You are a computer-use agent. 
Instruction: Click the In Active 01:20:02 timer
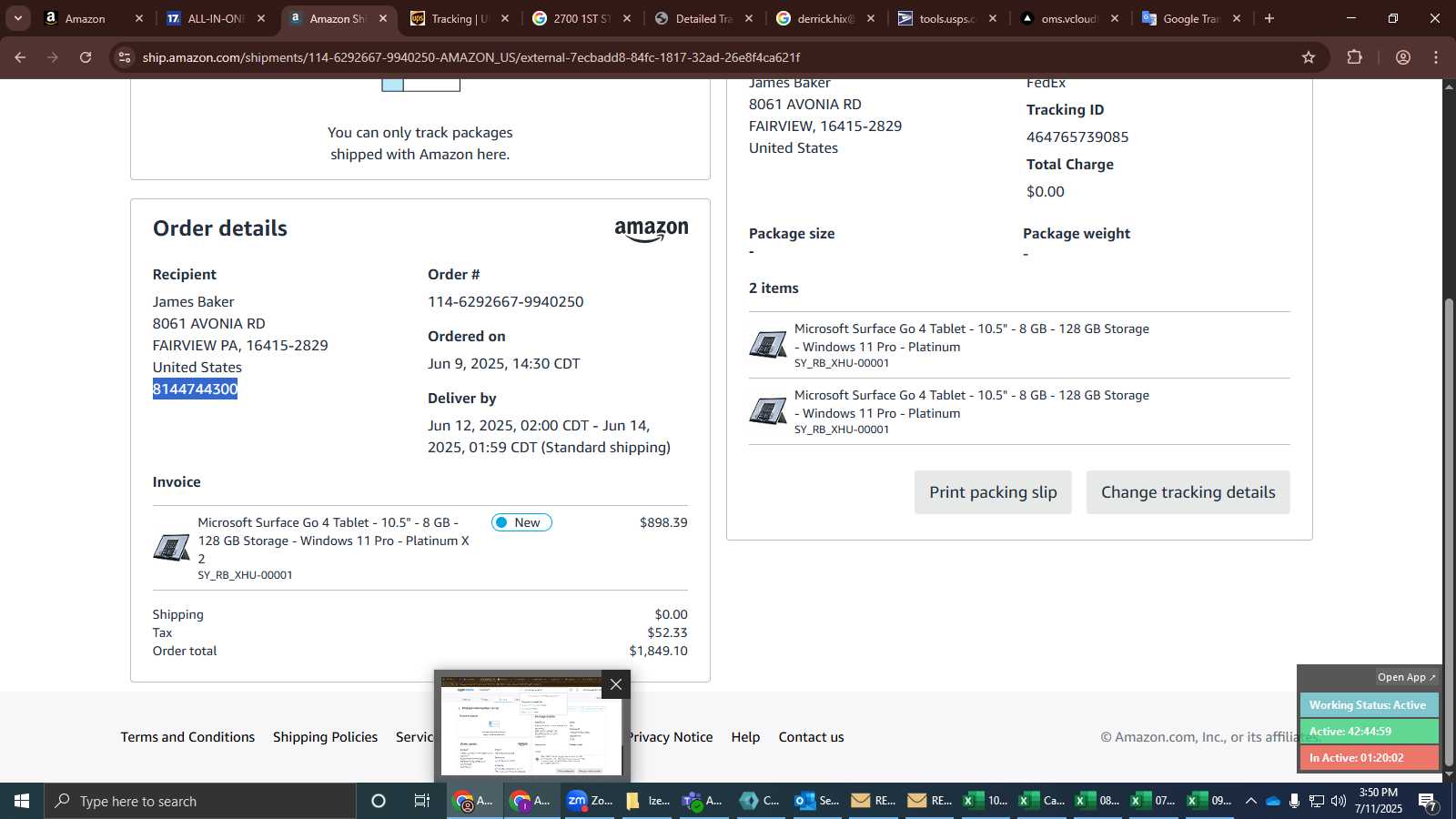(1369, 758)
